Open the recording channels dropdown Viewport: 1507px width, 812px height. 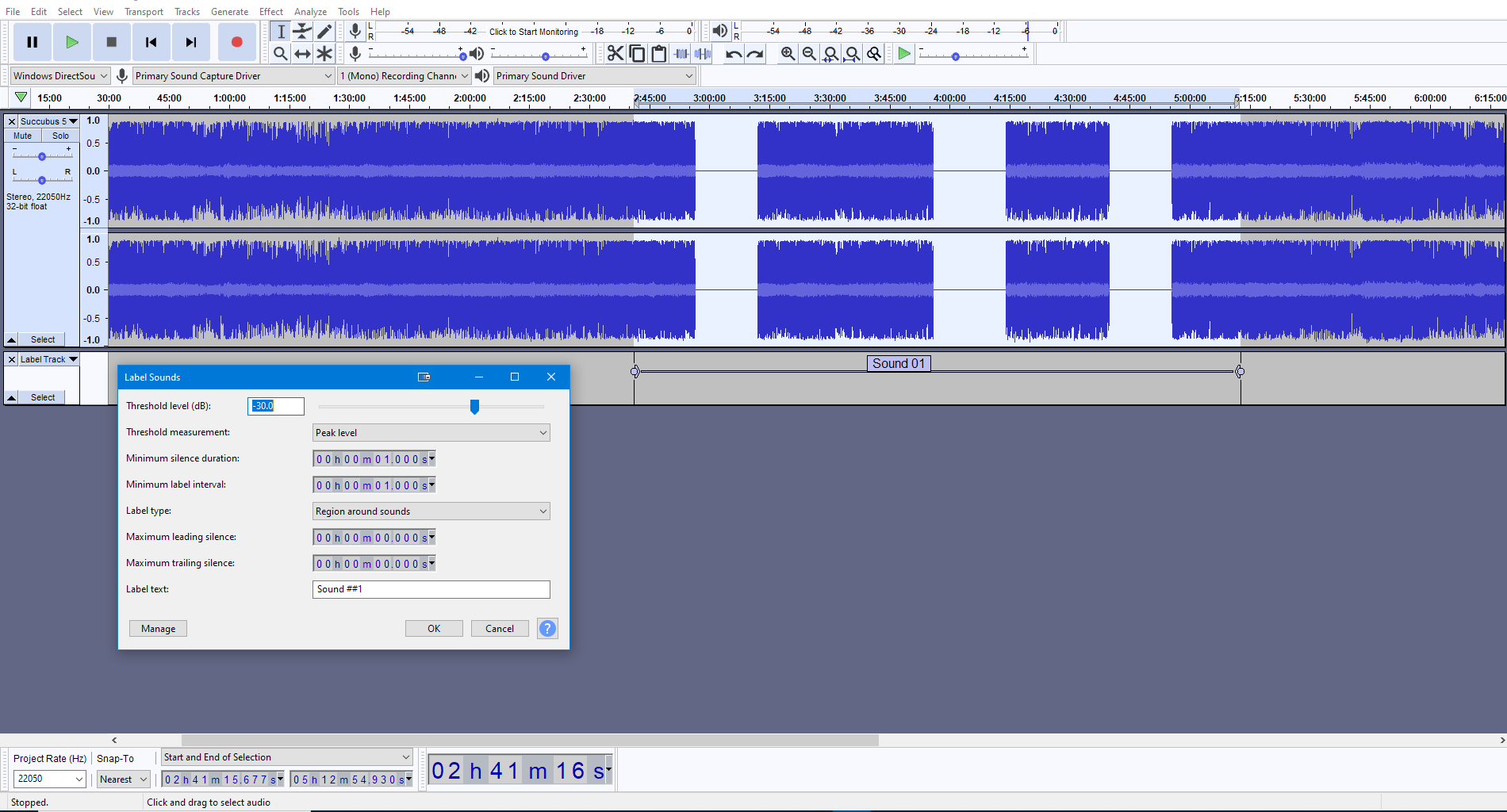coord(405,75)
